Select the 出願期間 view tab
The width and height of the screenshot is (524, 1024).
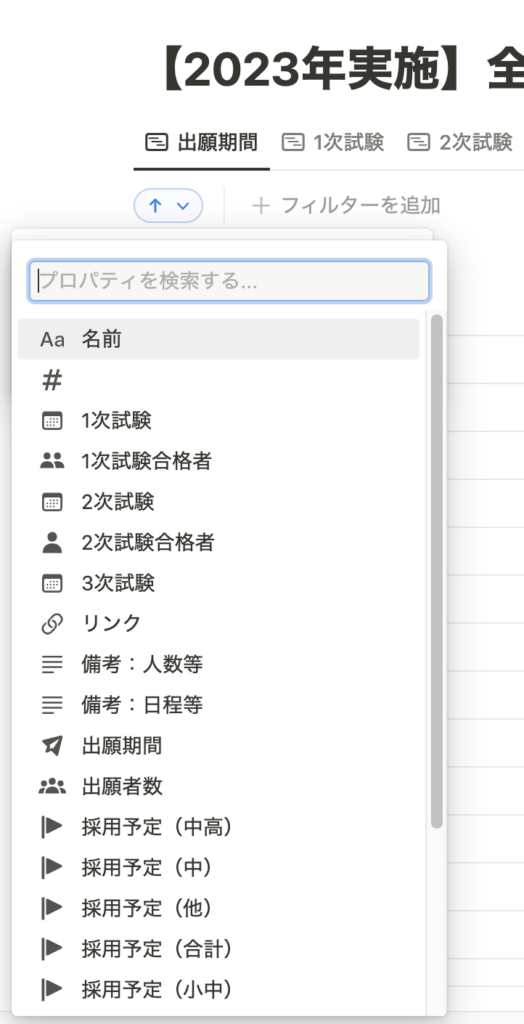coord(201,142)
